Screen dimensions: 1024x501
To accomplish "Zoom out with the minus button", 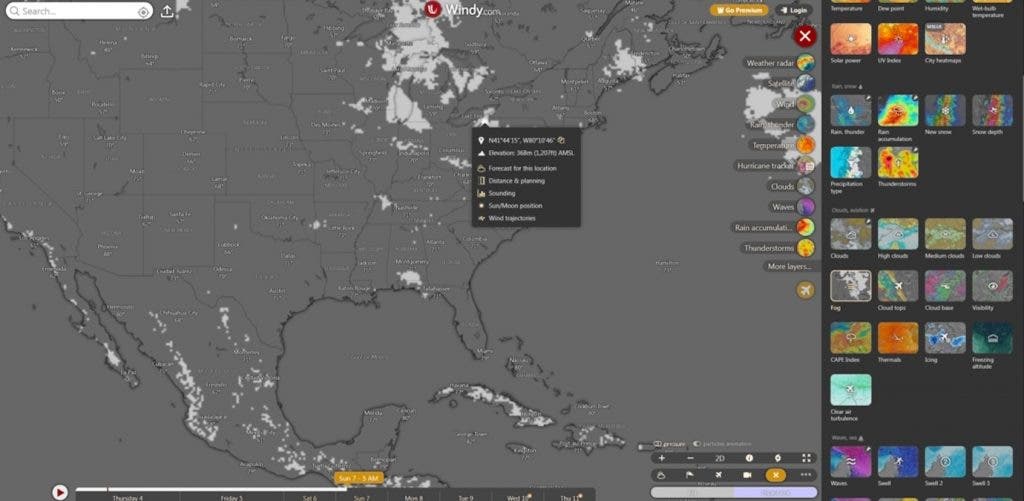I will tap(690, 458).
